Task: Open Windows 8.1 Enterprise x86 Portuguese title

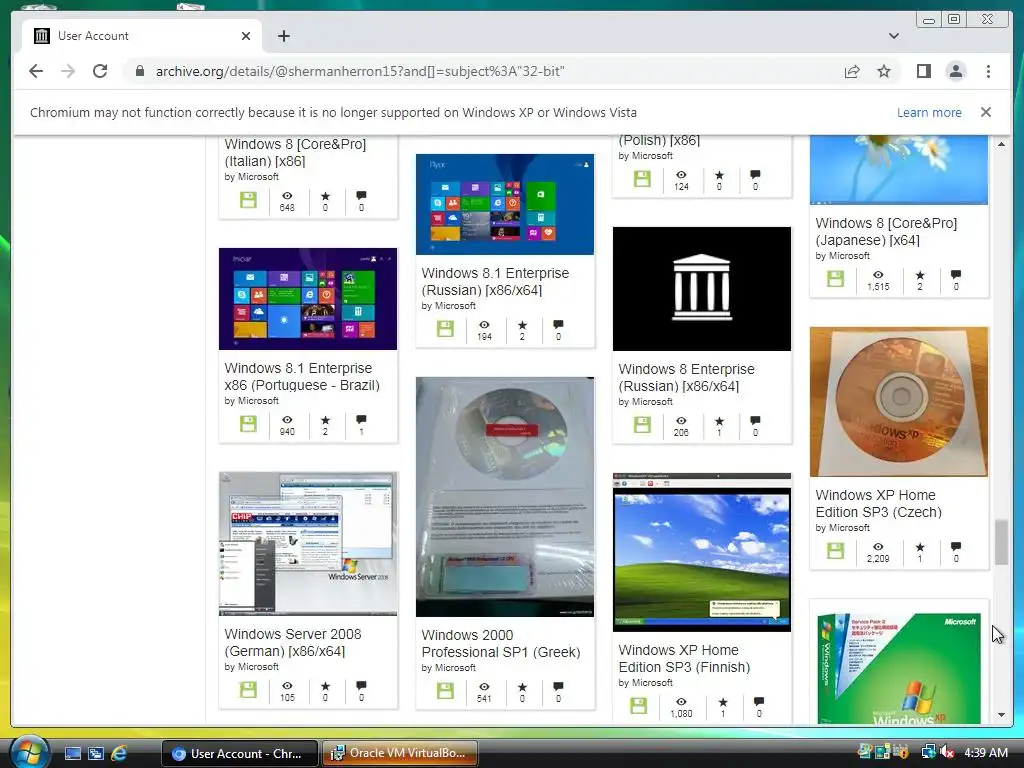Action: (302, 376)
